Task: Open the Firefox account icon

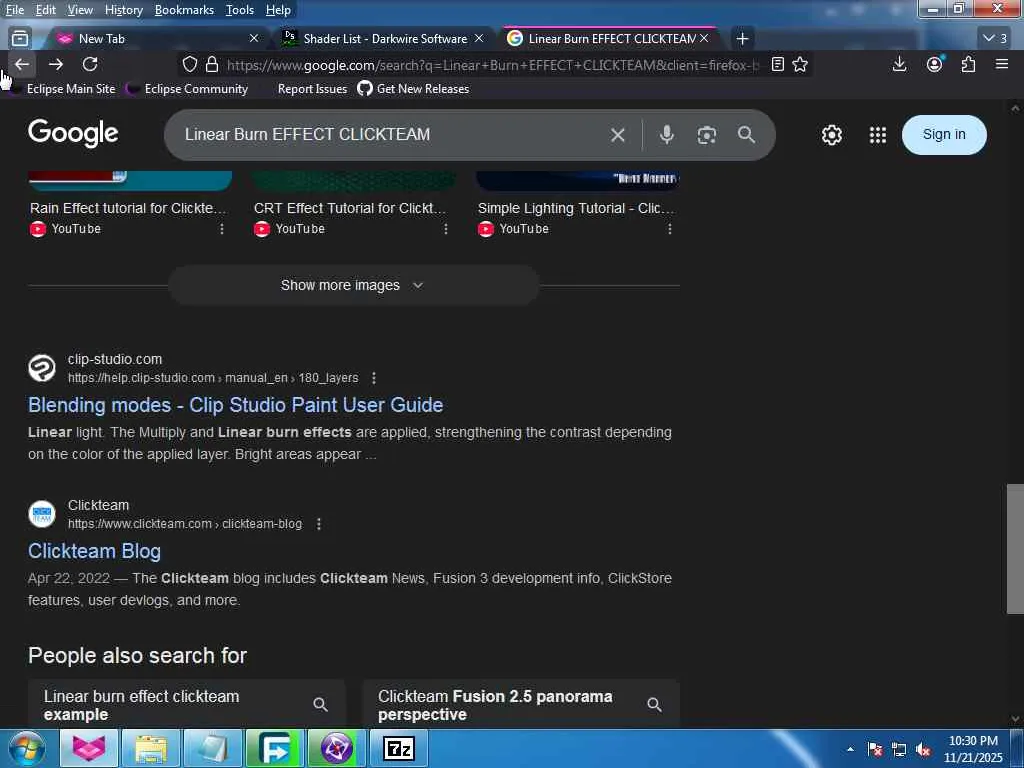Action: tap(935, 64)
